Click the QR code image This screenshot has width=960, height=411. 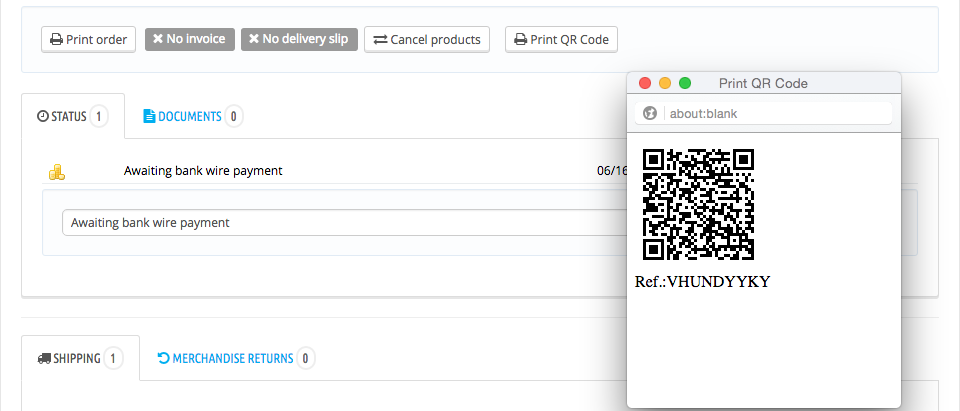click(698, 205)
